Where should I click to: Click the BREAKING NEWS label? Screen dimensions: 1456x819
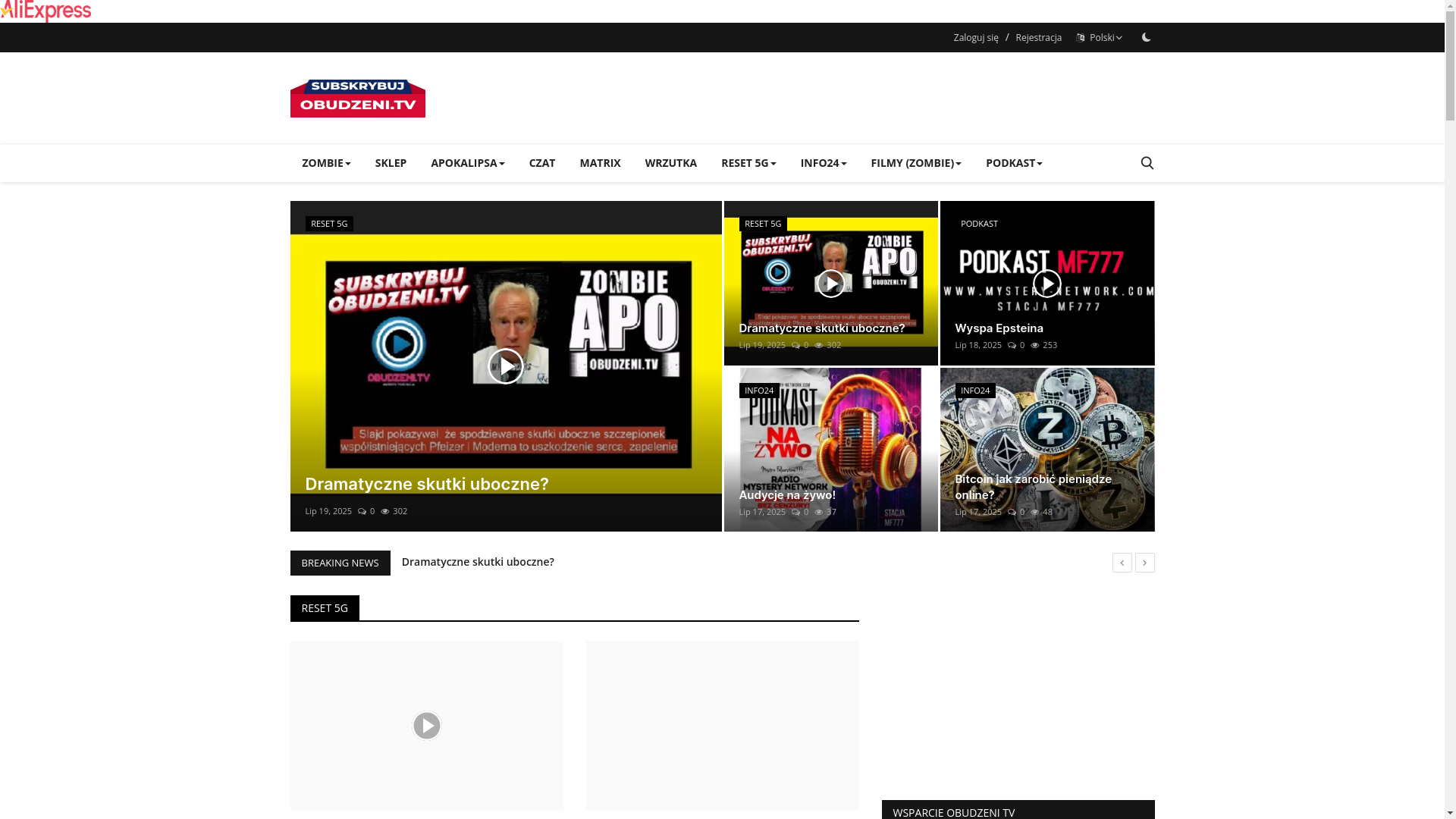tap(340, 563)
